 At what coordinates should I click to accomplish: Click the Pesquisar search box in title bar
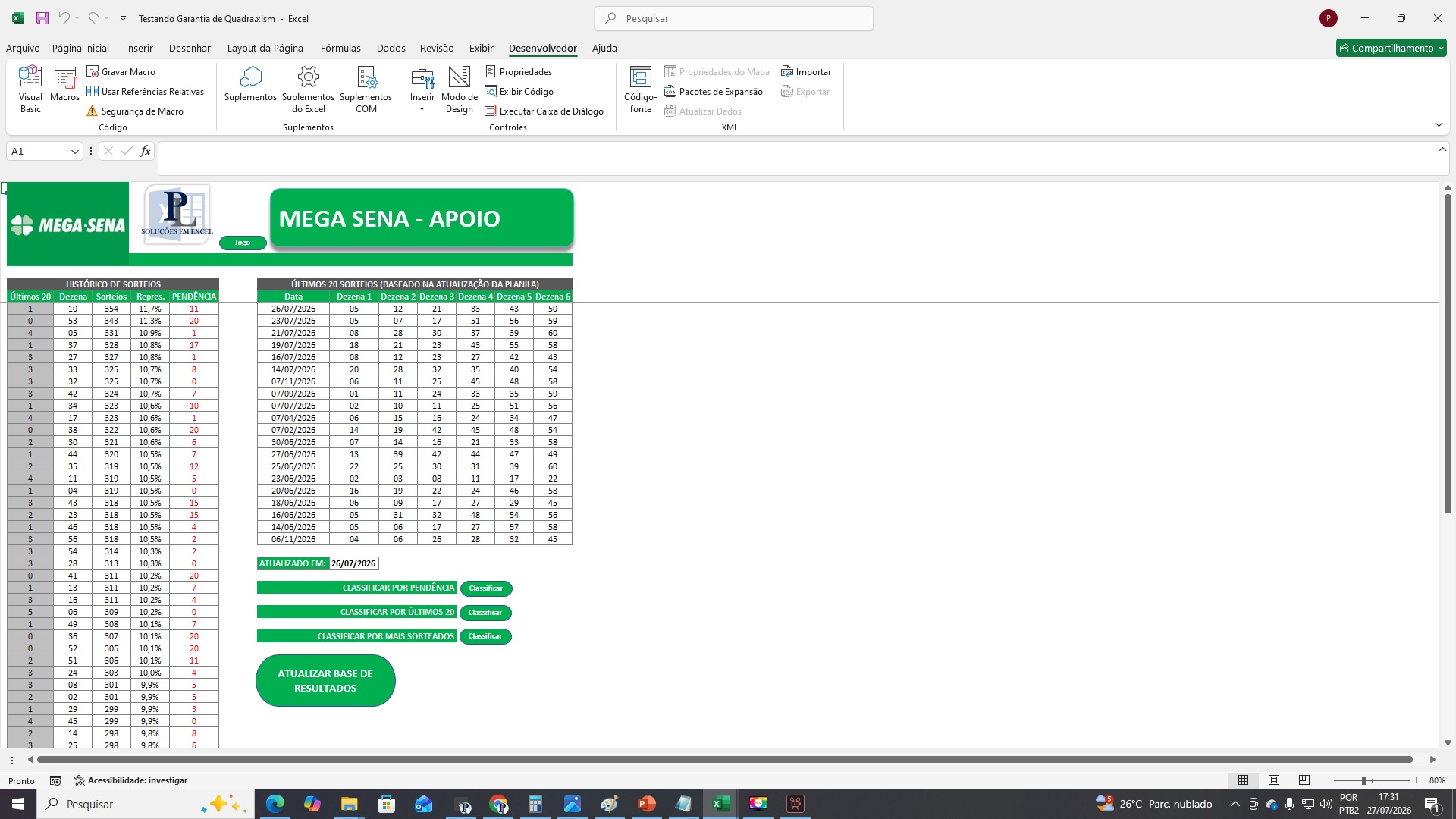coord(734,18)
